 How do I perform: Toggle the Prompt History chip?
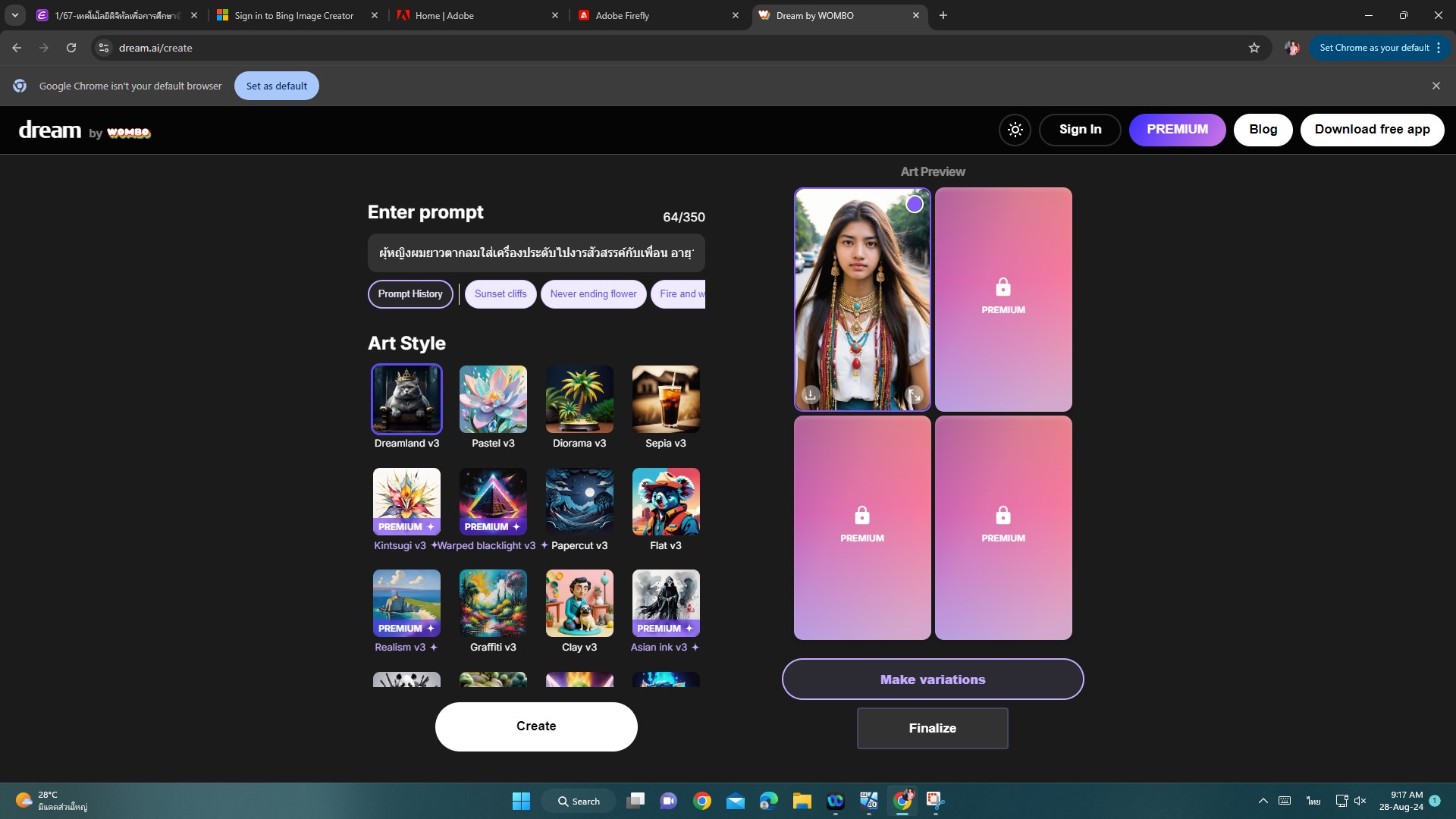pyautogui.click(x=410, y=294)
